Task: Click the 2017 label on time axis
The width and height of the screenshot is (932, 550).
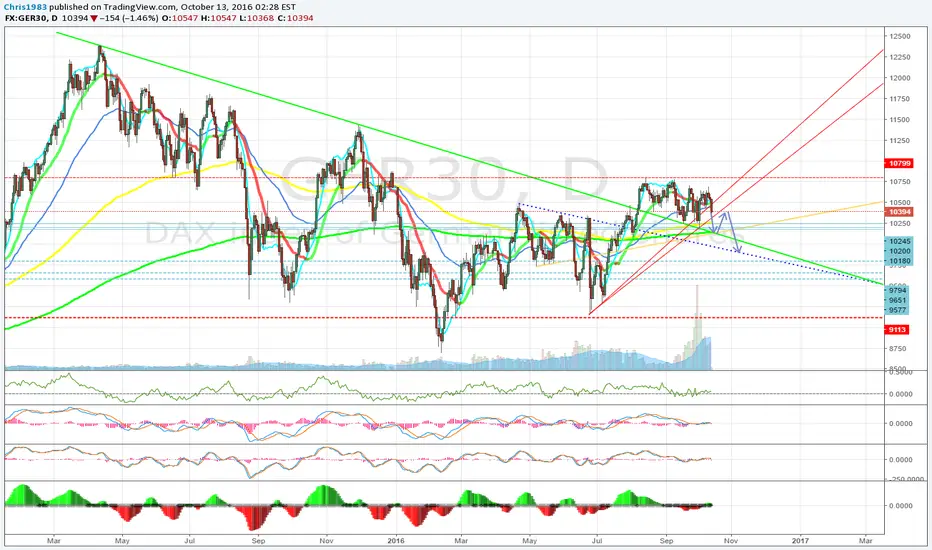Action: 801,541
